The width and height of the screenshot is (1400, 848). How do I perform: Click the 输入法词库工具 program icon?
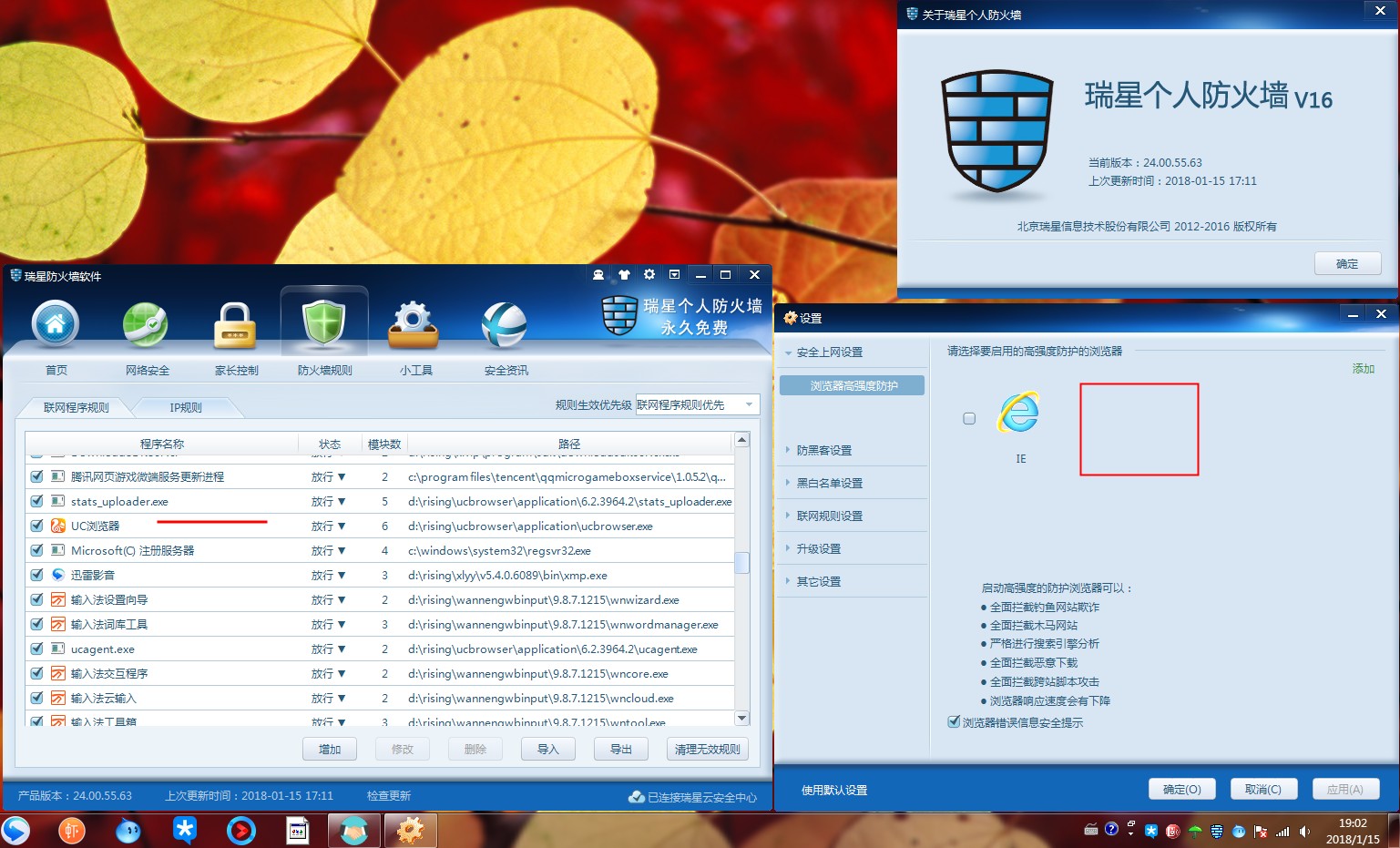[58, 624]
